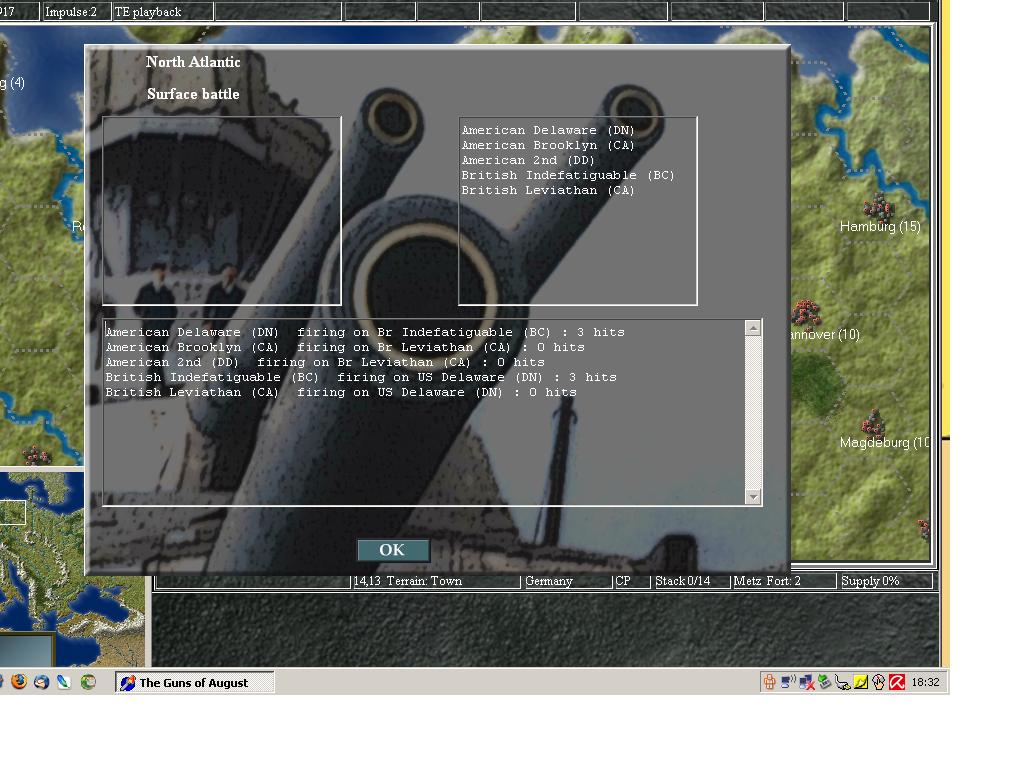The width and height of the screenshot is (1024, 768).
Task: Click the 'Metz Fort: 2' status field
Action: (783, 581)
